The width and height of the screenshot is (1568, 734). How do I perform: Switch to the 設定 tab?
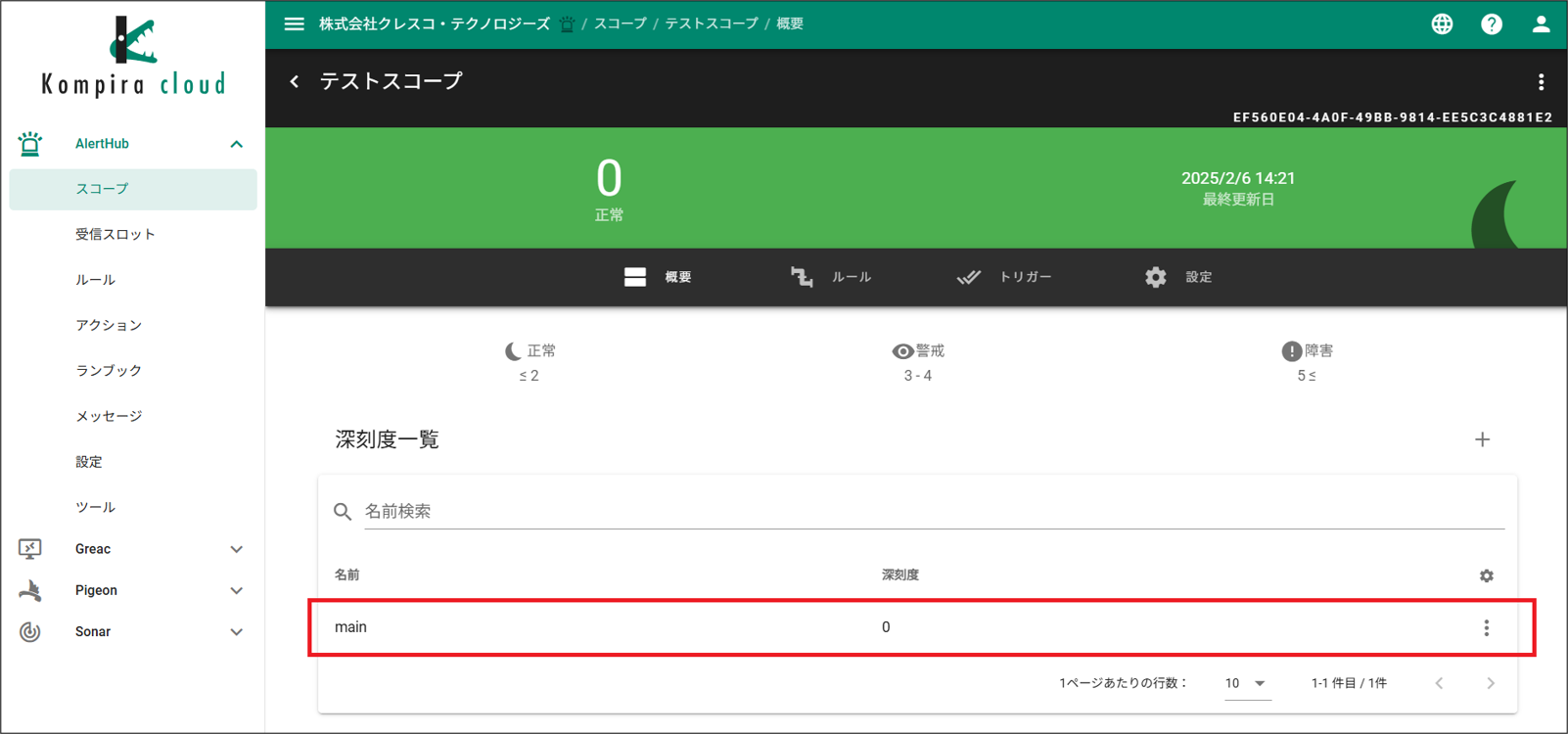click(x=1178, y=277)
